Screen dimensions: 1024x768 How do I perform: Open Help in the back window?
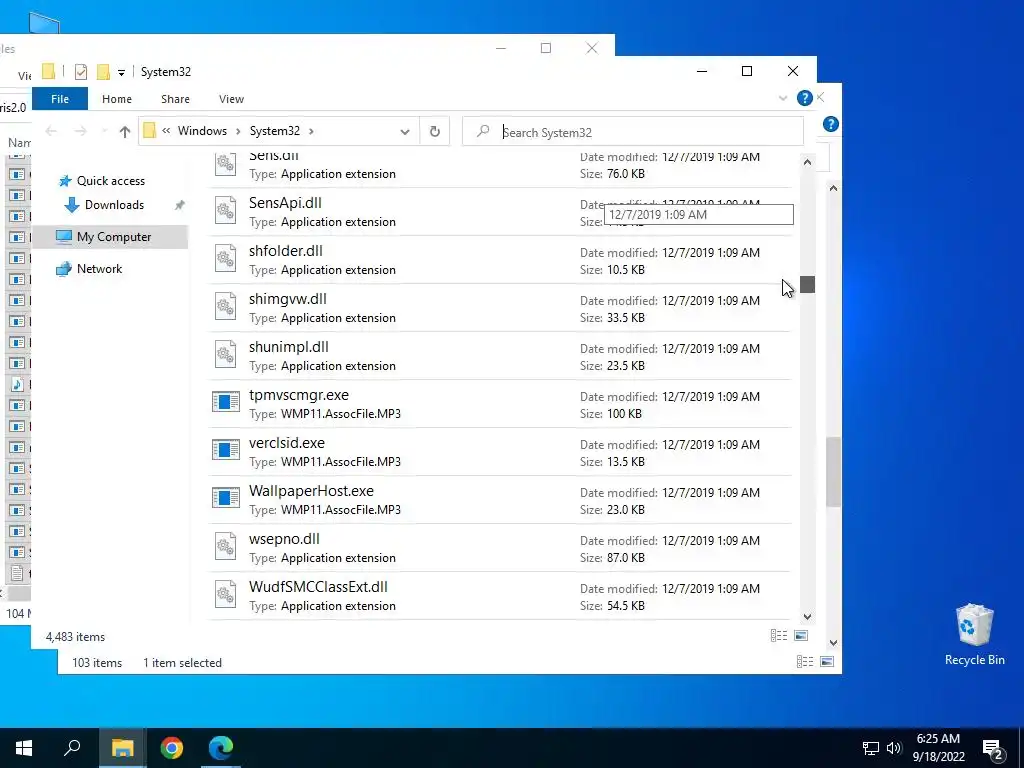pyautogui.click(x=831, y=124)
